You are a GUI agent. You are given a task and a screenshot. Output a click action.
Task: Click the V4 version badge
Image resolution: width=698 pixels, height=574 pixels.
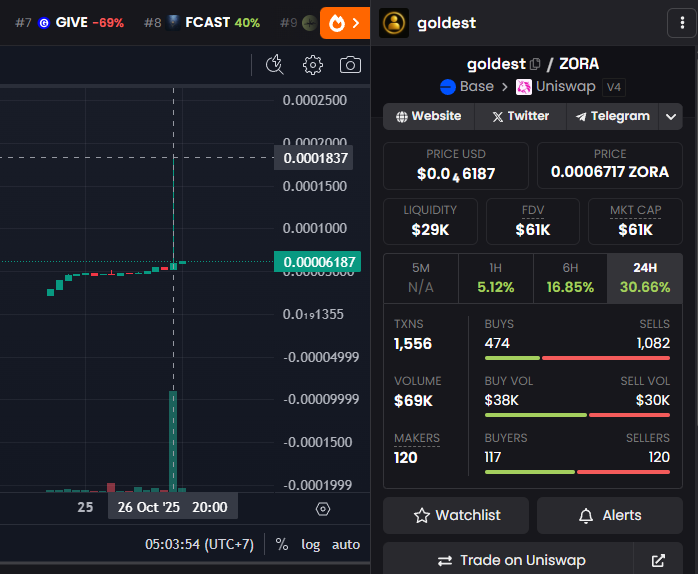pos(614,87)
